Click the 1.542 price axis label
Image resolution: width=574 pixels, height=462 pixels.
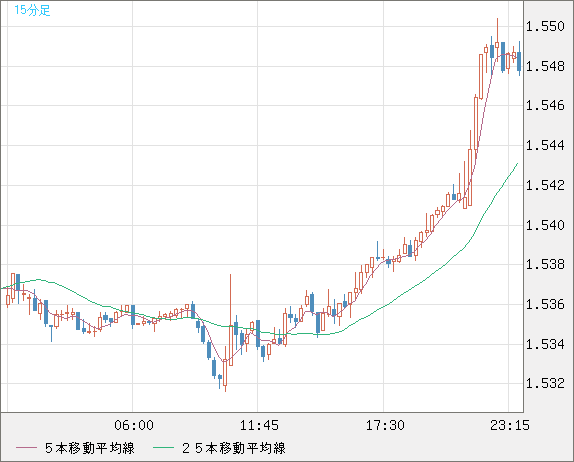coord(545,185)
